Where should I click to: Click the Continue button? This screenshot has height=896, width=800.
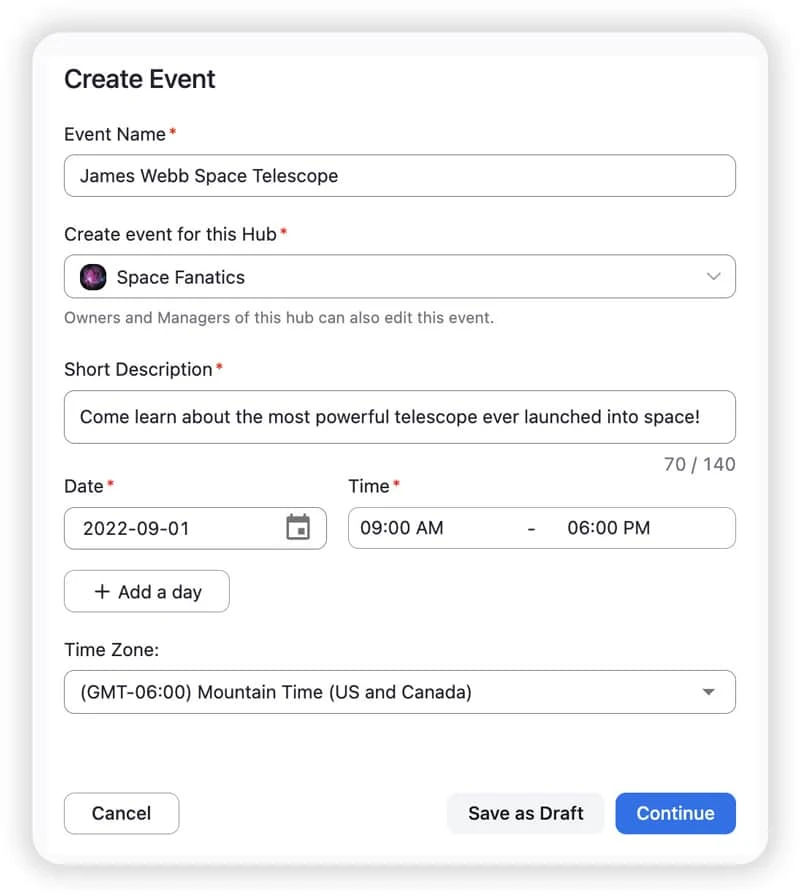click(675, 813)
